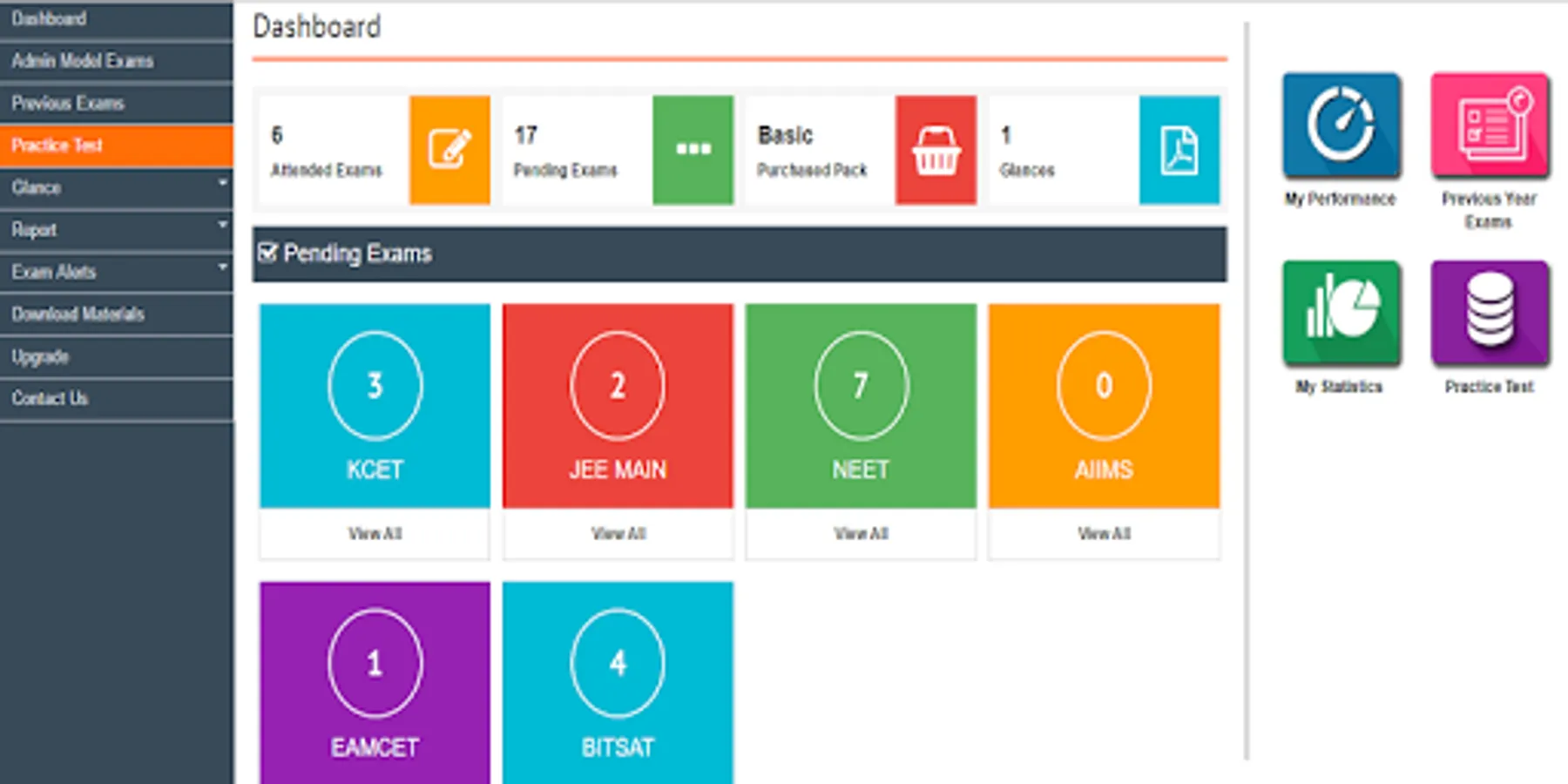The width and height of the screenshot is (1568, 784).
Task: Click the BITSAT circle showing 4
Action: coord(618,664)
